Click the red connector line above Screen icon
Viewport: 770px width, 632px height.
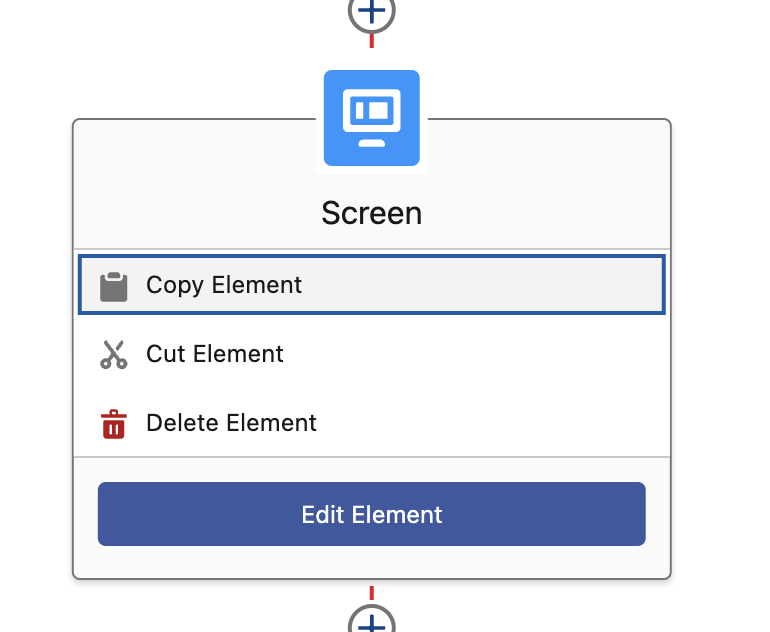[372, 41]
